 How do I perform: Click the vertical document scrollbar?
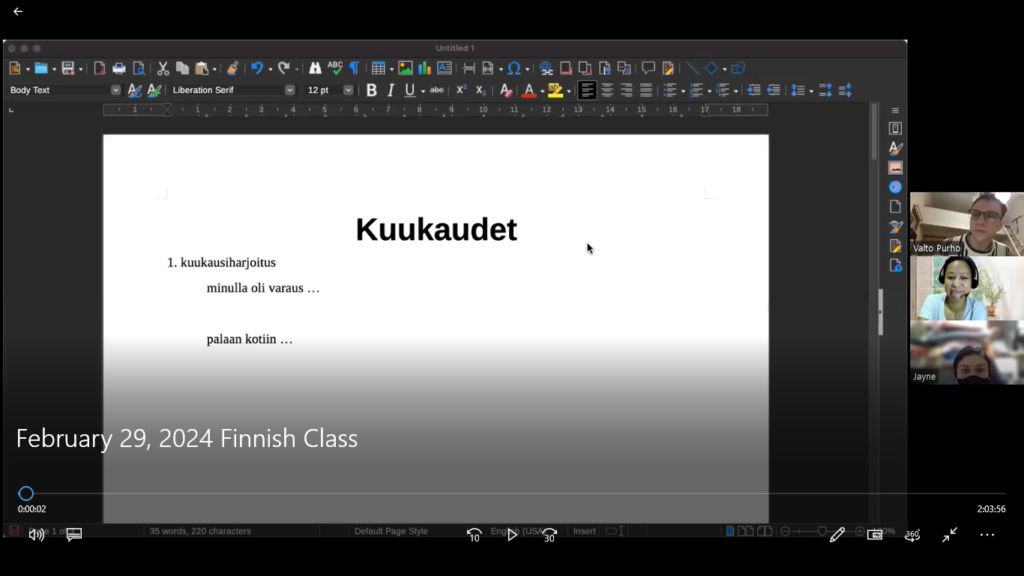pyautogui.click(x=881, y=310)
